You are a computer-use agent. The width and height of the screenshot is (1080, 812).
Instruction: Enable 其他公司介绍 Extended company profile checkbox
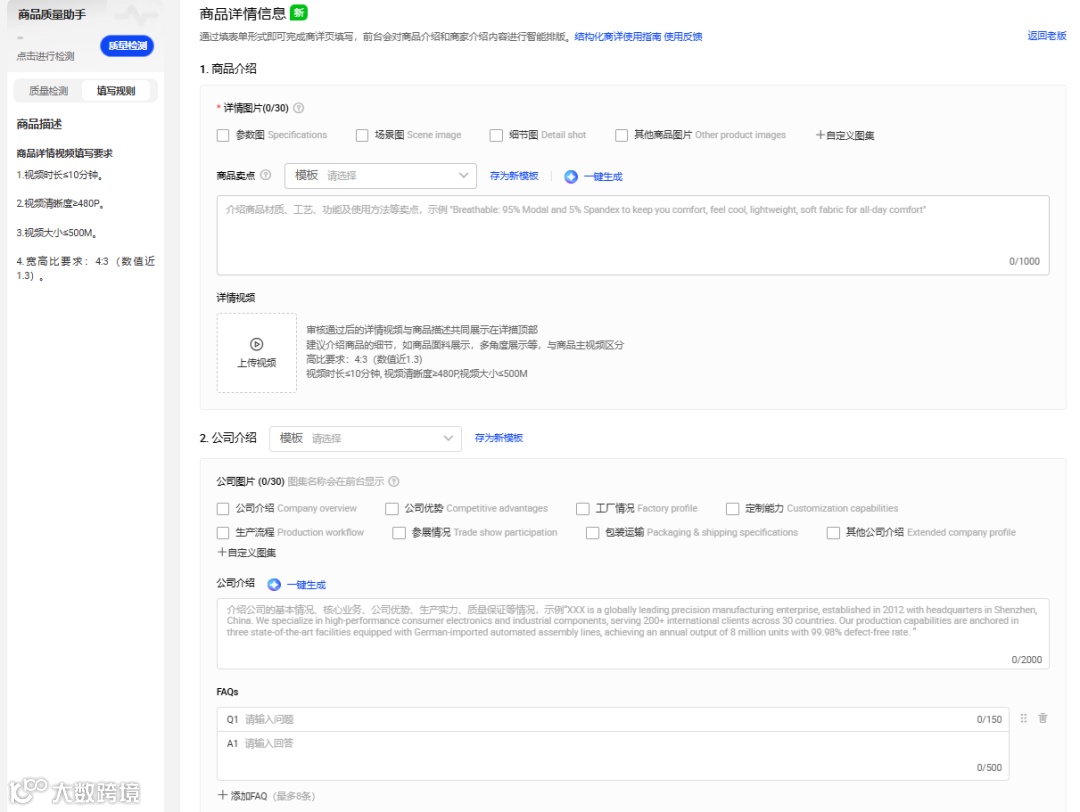pyautogui.click(x=833, y=533)
